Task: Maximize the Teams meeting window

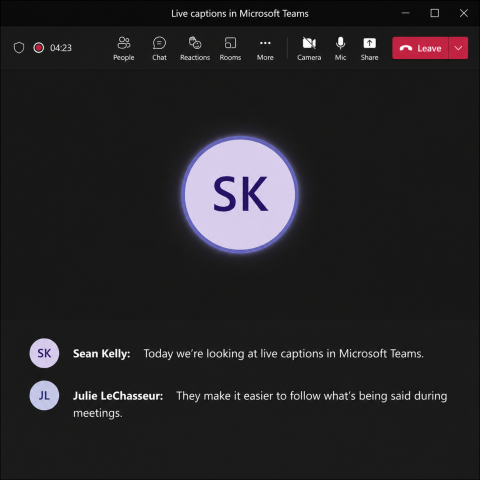Action: tap(435, 13)
